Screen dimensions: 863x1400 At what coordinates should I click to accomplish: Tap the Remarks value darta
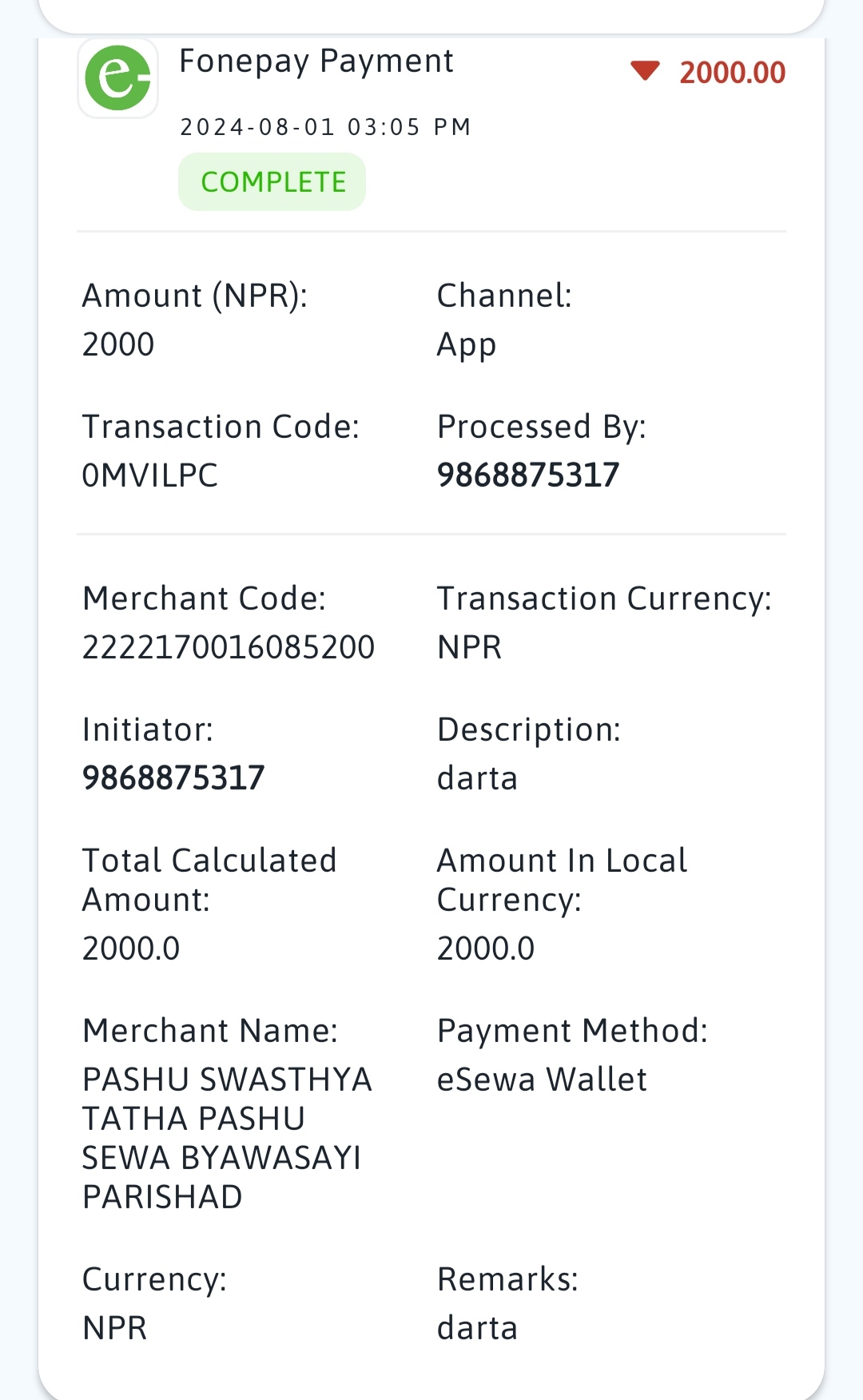pos(477,1328)
